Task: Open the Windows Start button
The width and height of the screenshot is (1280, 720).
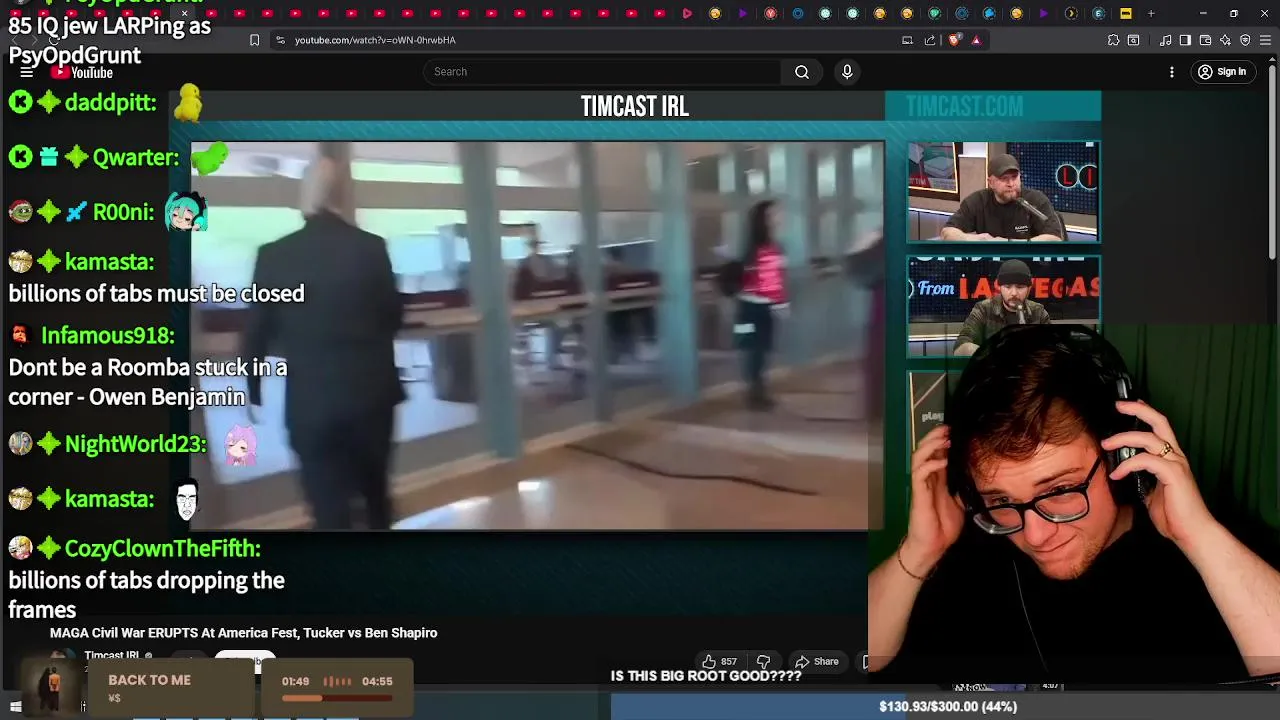Action: point(15,706)
